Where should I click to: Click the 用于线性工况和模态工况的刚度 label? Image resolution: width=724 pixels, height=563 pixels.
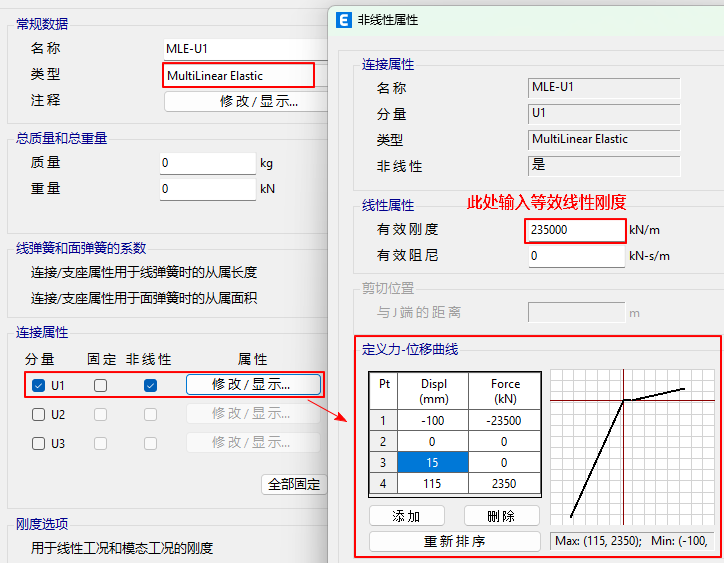(122, 548)
